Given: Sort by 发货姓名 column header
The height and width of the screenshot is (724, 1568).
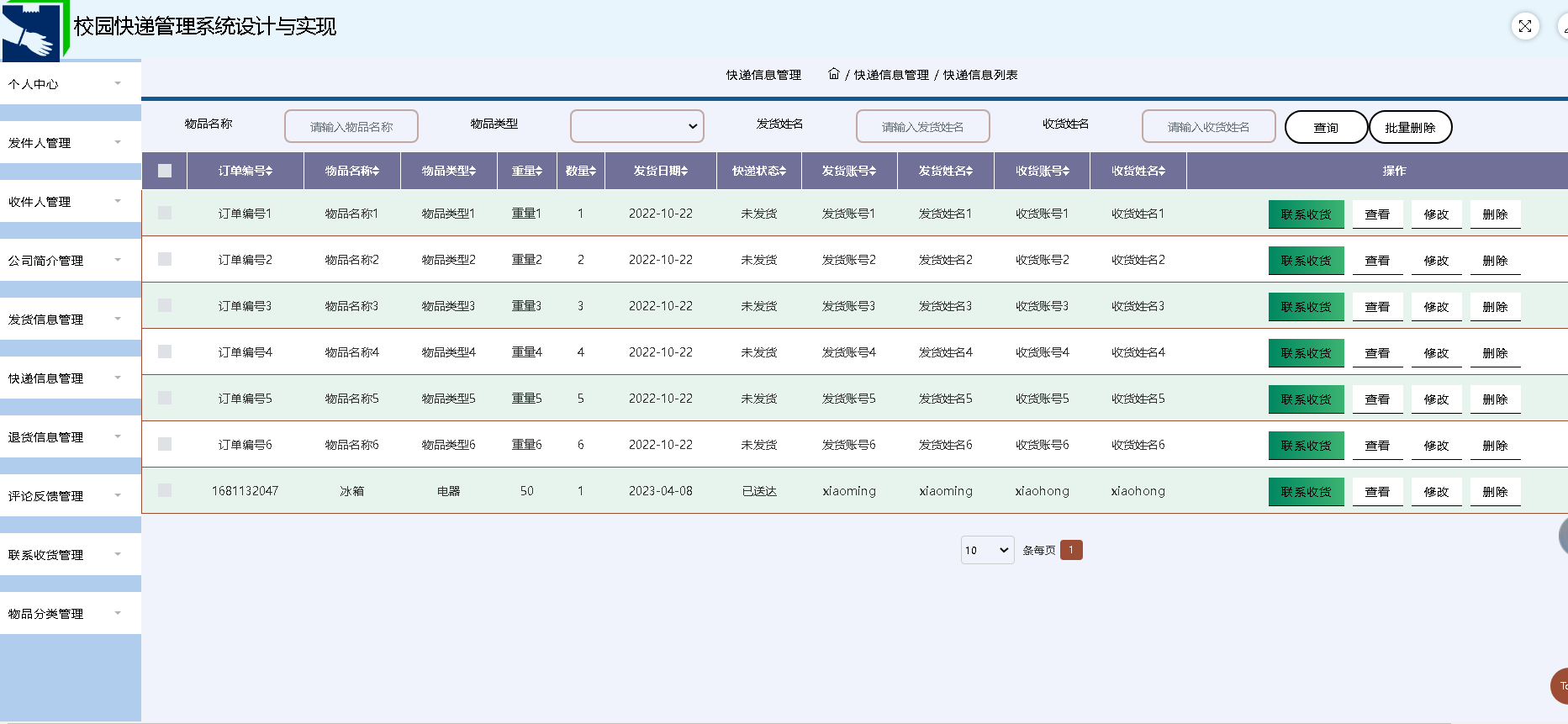Looking at the screenshot, I should (946, 171).
